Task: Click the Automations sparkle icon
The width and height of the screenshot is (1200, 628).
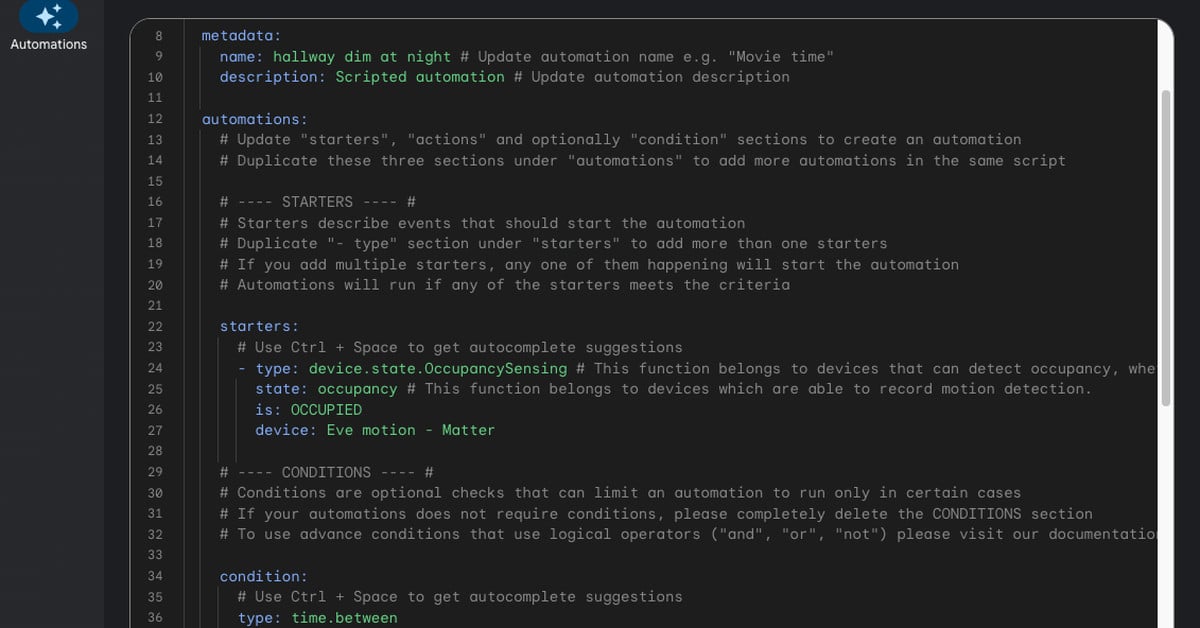Action: click(x=48, y=15)
